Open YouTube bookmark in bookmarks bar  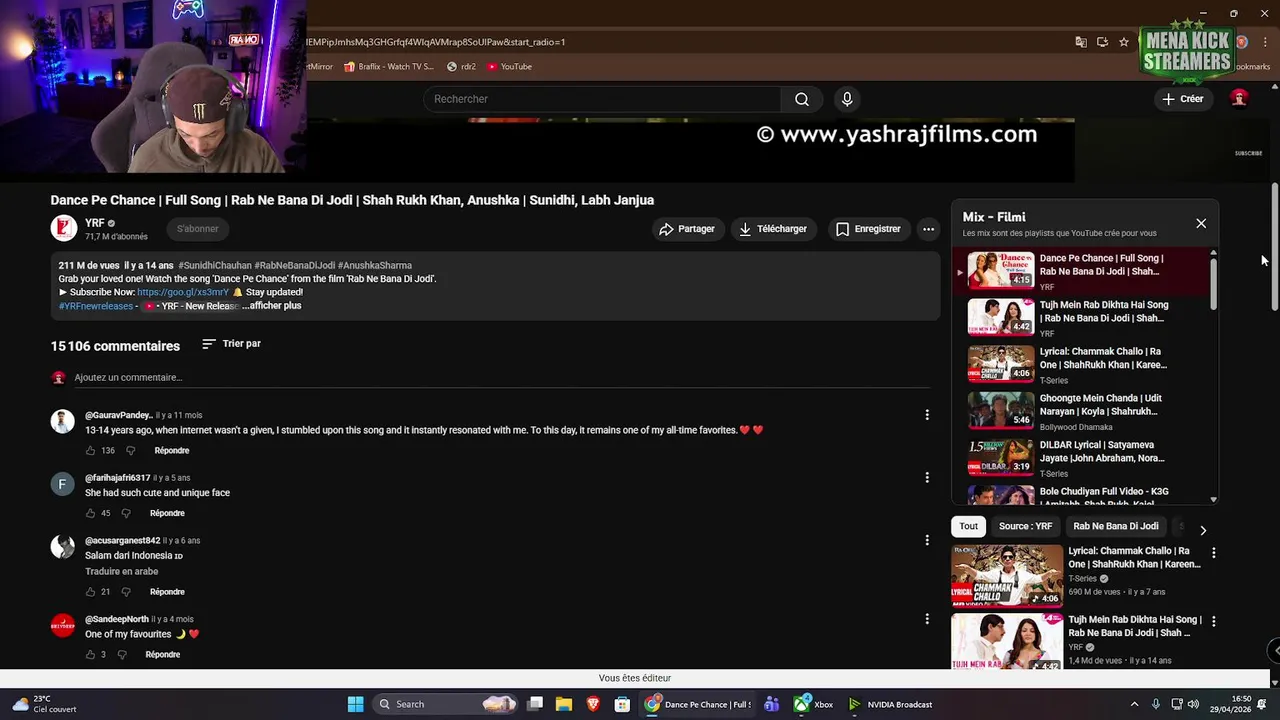tap(509, 67)
